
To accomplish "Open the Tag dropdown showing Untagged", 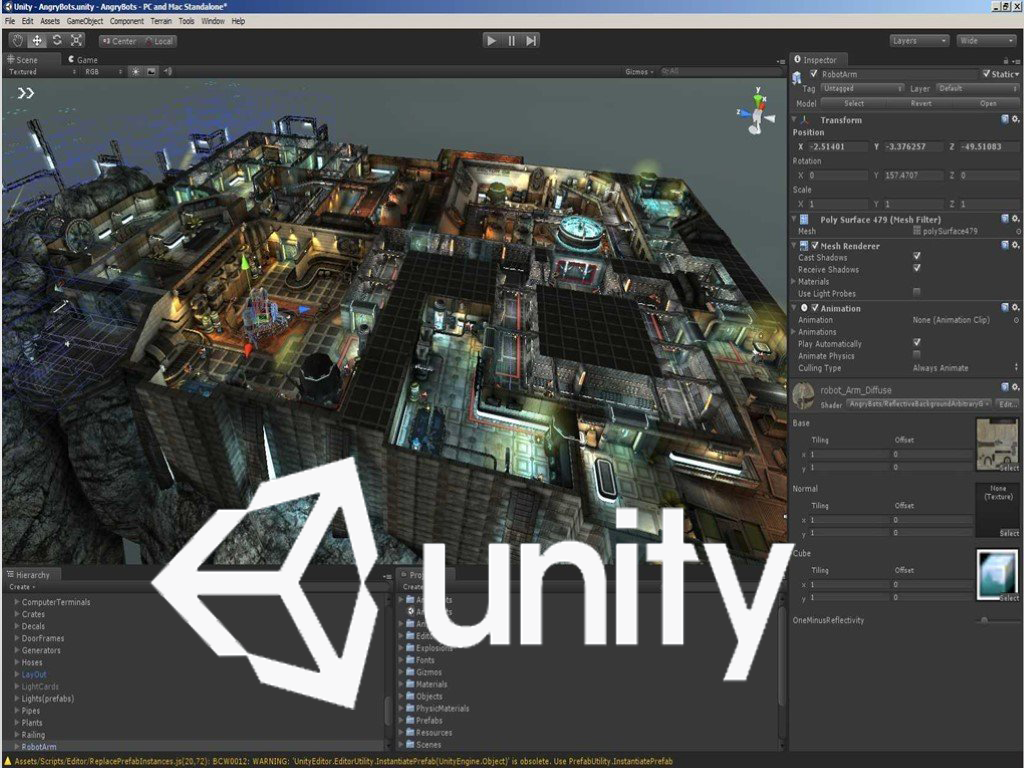I will click(x=862, y=89).
